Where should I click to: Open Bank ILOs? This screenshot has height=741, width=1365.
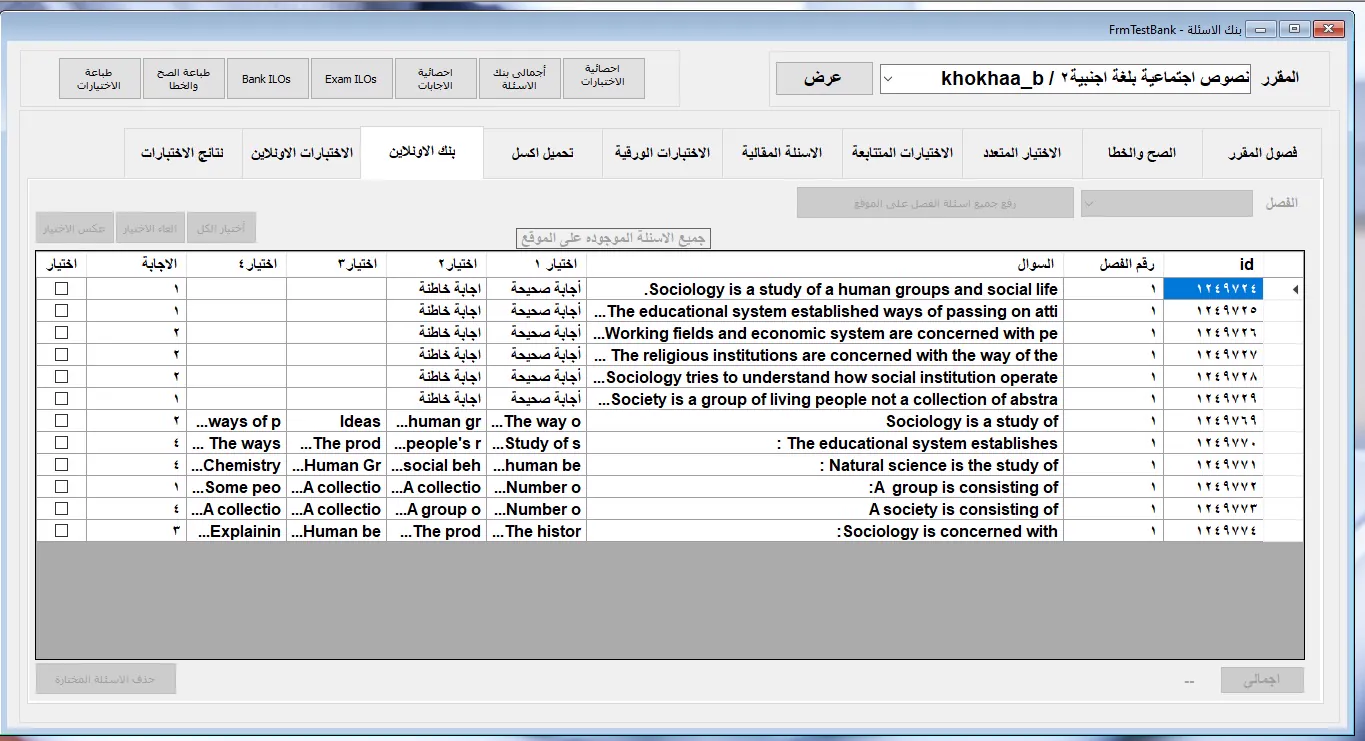point(267,79)
